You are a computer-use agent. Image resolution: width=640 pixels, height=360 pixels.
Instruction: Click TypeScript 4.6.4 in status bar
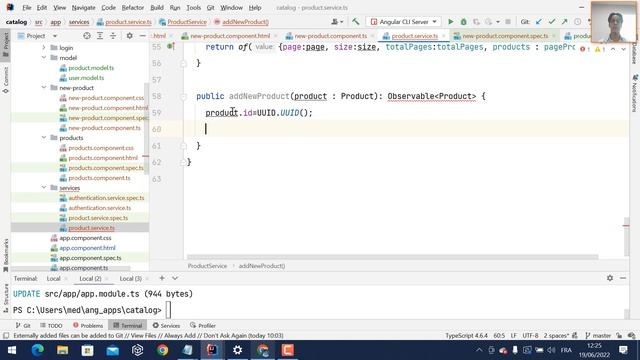(x=467, y=336)
